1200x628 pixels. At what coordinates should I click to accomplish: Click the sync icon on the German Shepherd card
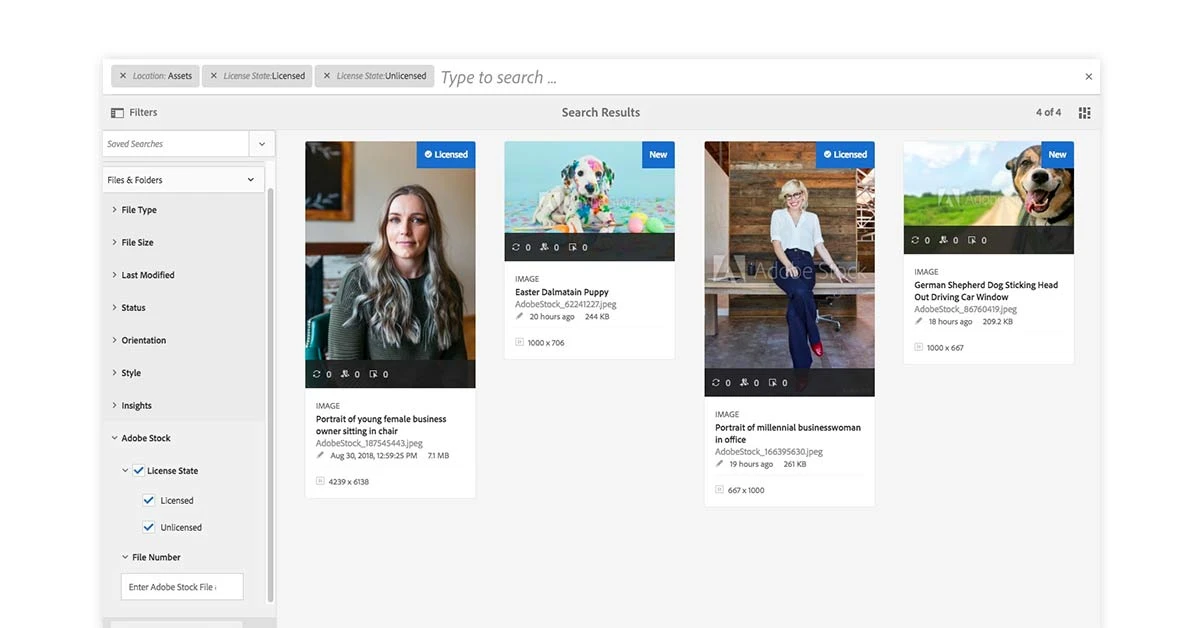[917, 240]
